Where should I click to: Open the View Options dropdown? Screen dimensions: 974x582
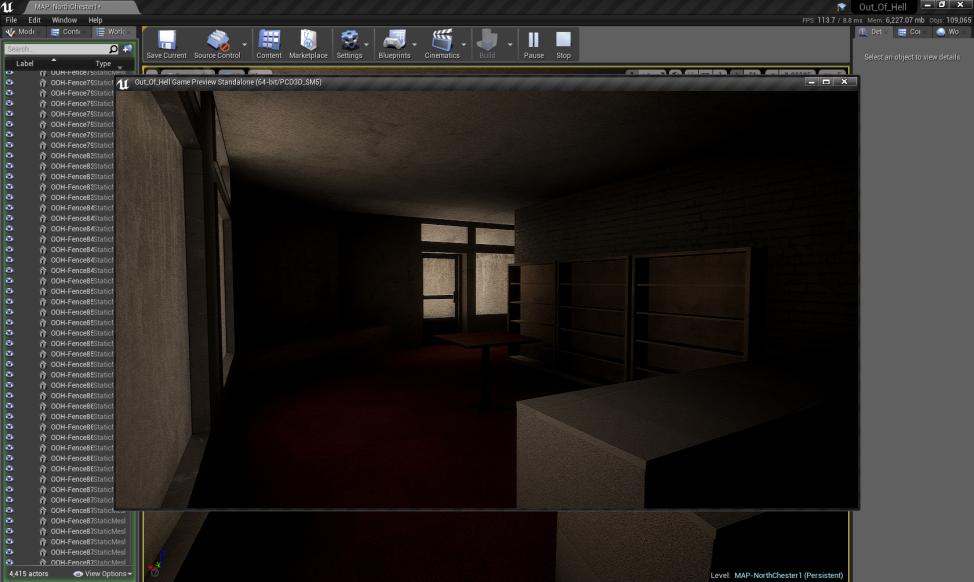point(101,574)
